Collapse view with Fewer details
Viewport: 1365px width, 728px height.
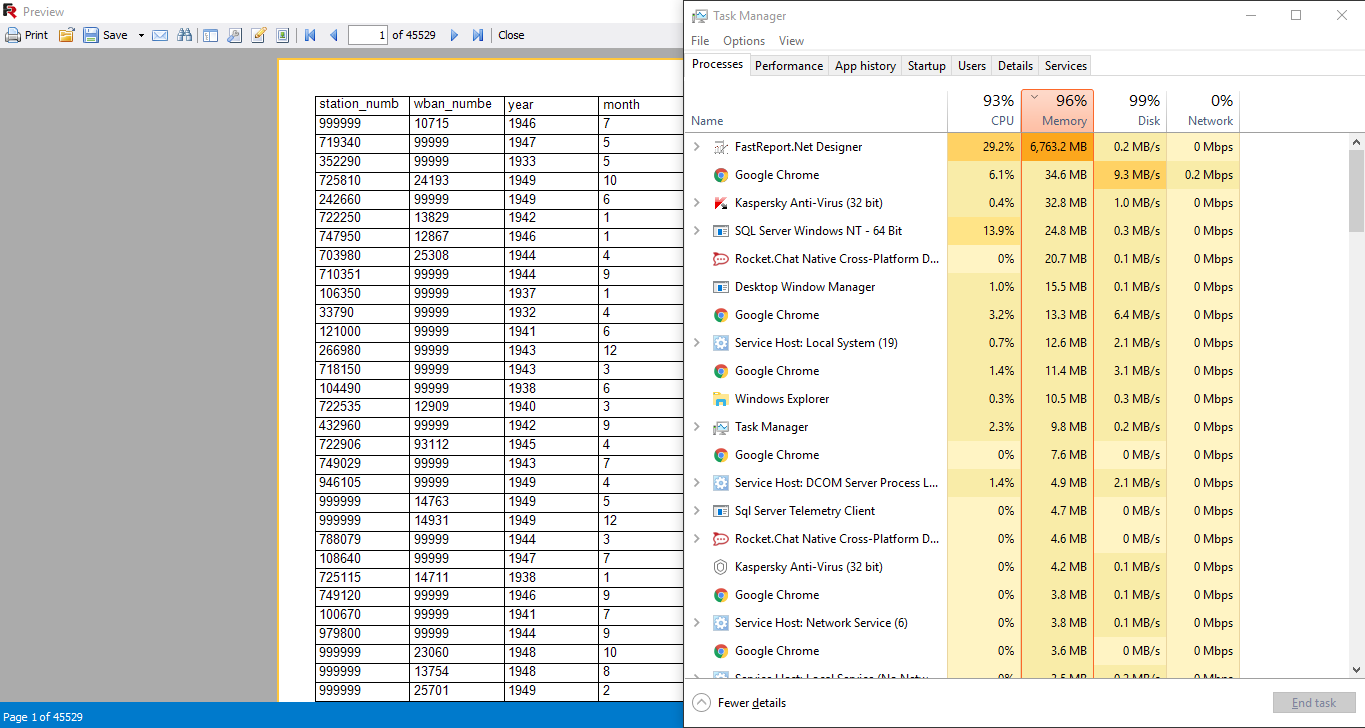[x=739, y=703]
